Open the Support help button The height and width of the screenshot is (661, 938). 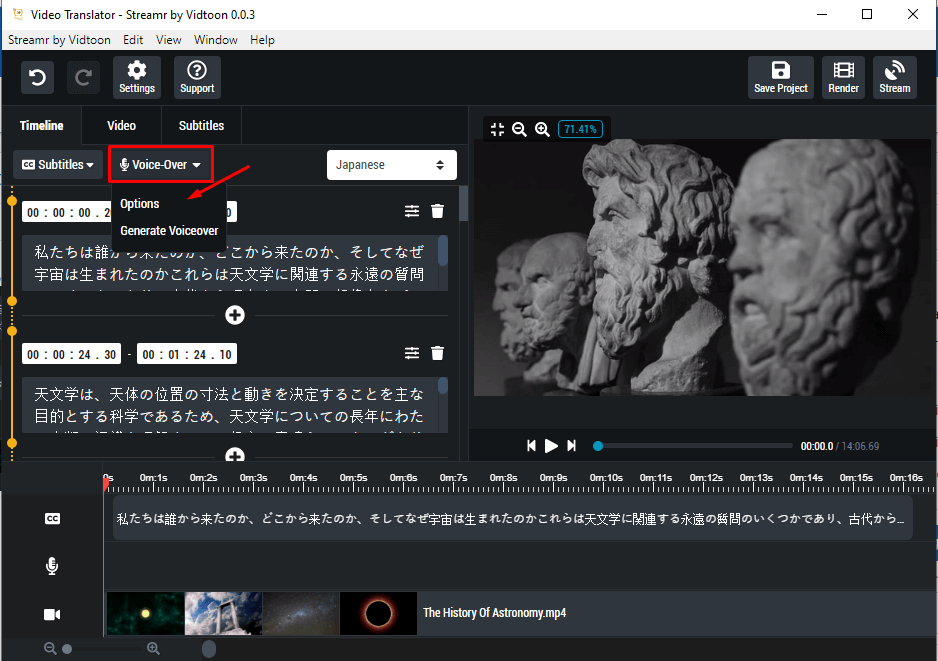[197, 77]
